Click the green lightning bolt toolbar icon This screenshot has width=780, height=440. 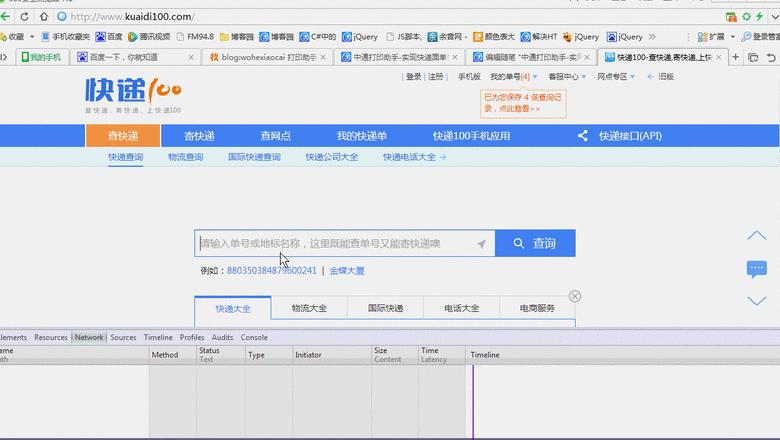coord(759,16)
